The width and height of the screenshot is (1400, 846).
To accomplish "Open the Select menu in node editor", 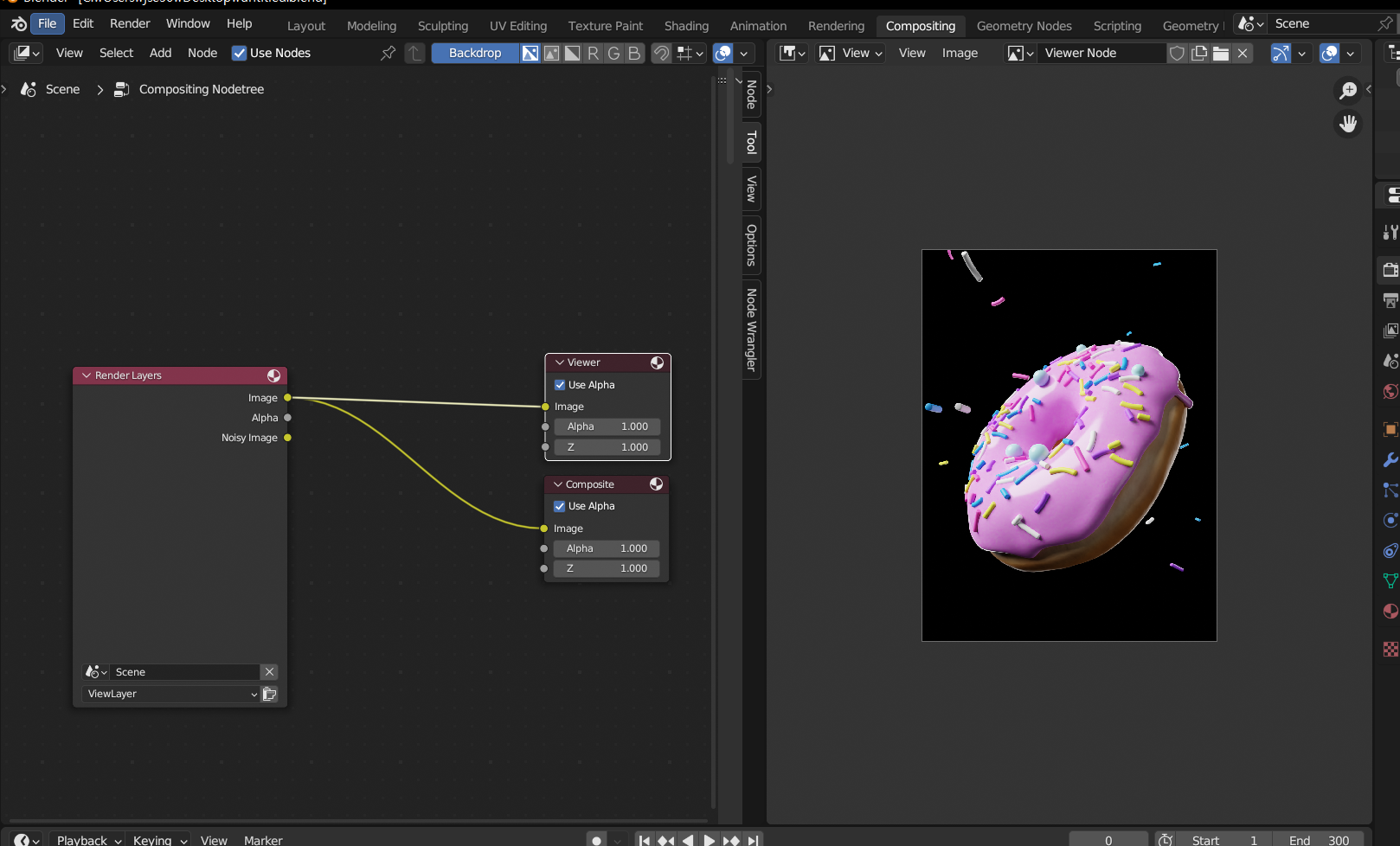I will pyautogui.click(x=116, y=53).
